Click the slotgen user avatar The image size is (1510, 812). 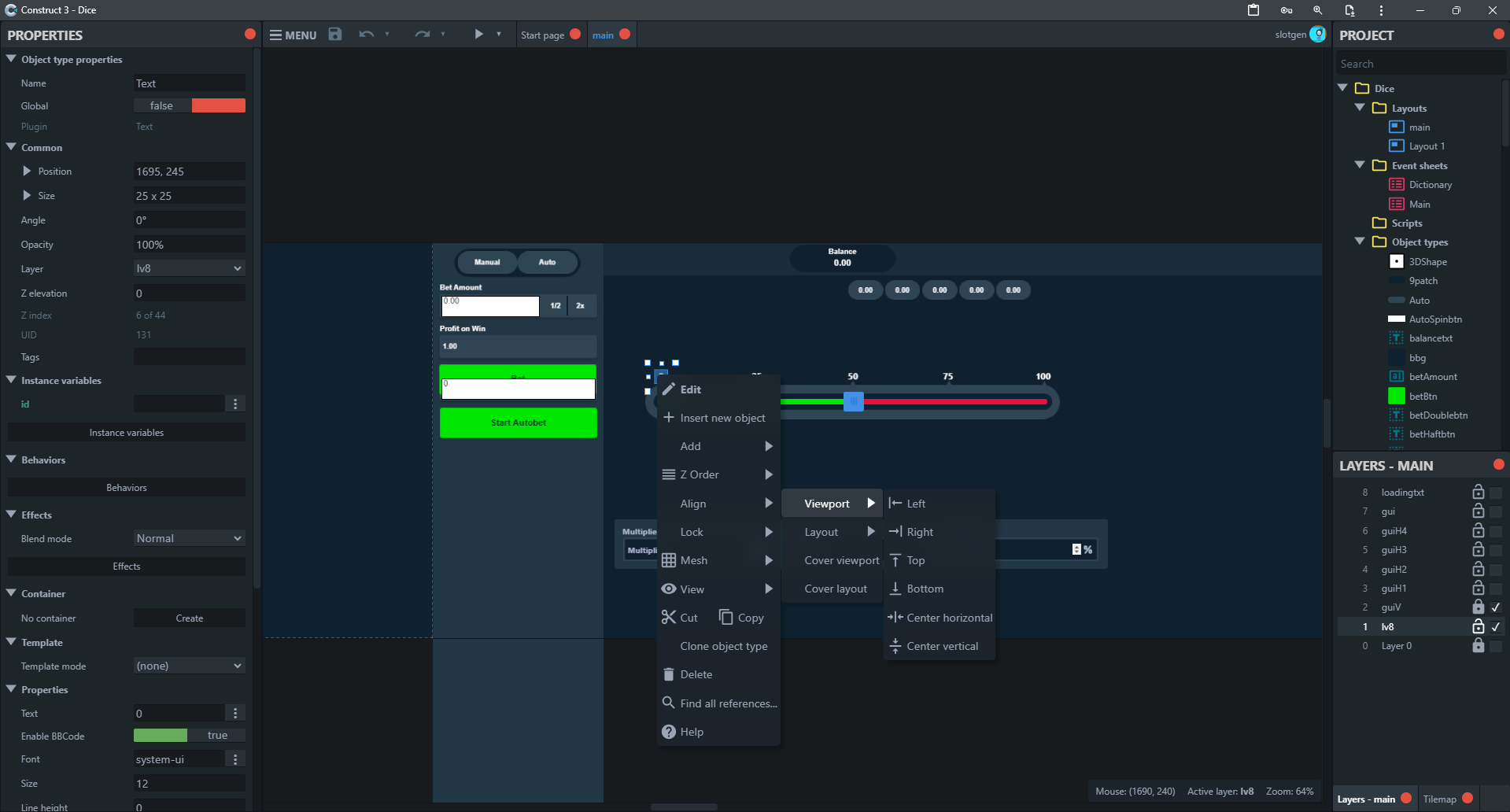coord(1318,34)
